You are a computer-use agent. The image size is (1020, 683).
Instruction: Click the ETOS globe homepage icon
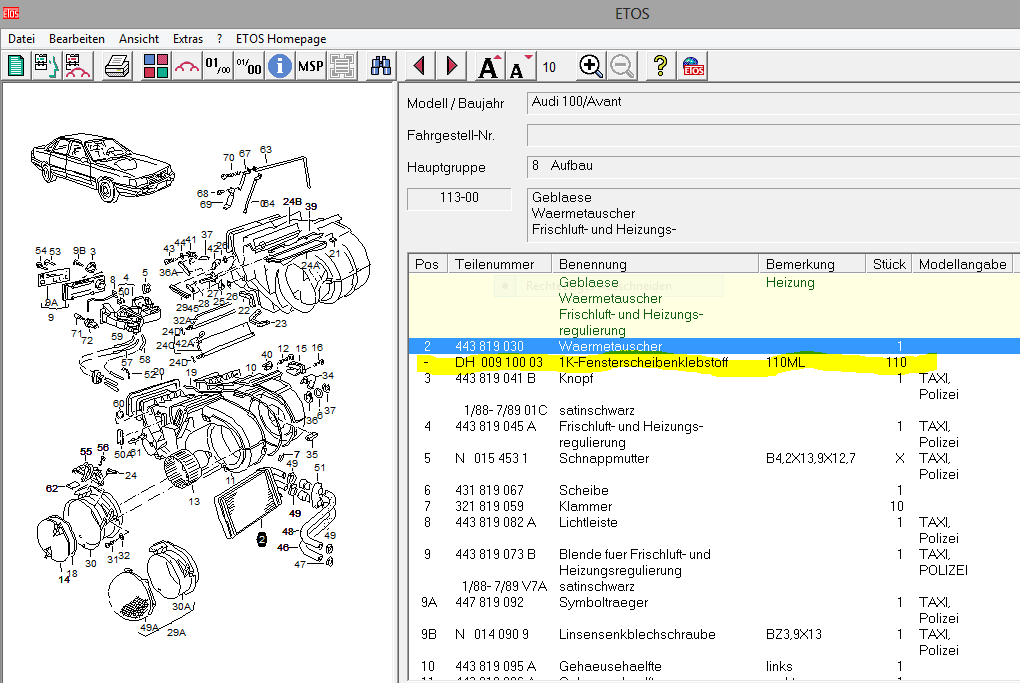[692, 67]
